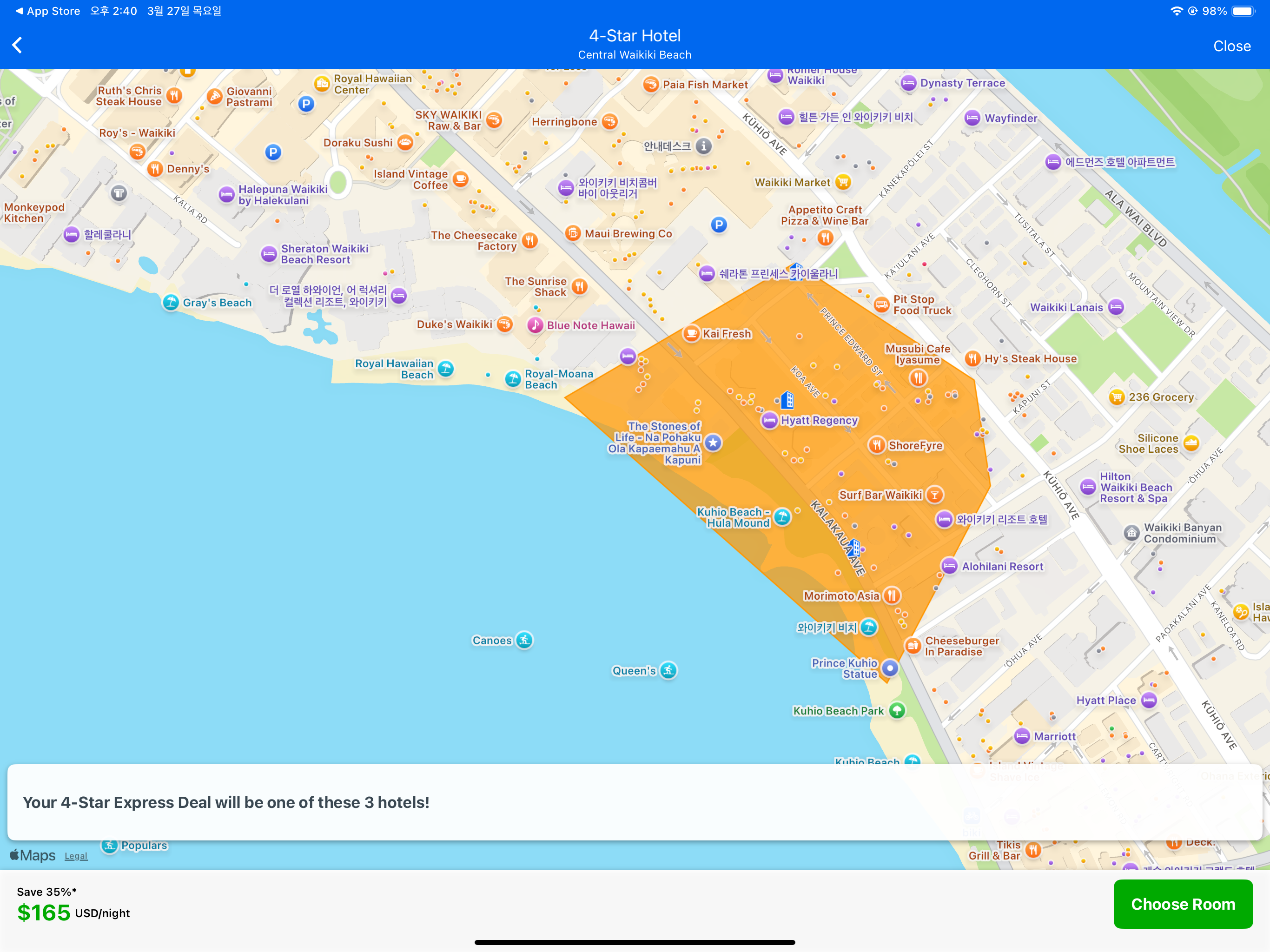Tap the 할레쿨라니 hotel pin
Viewport: 1270px width, 952px height.
[x=71, y=234]
